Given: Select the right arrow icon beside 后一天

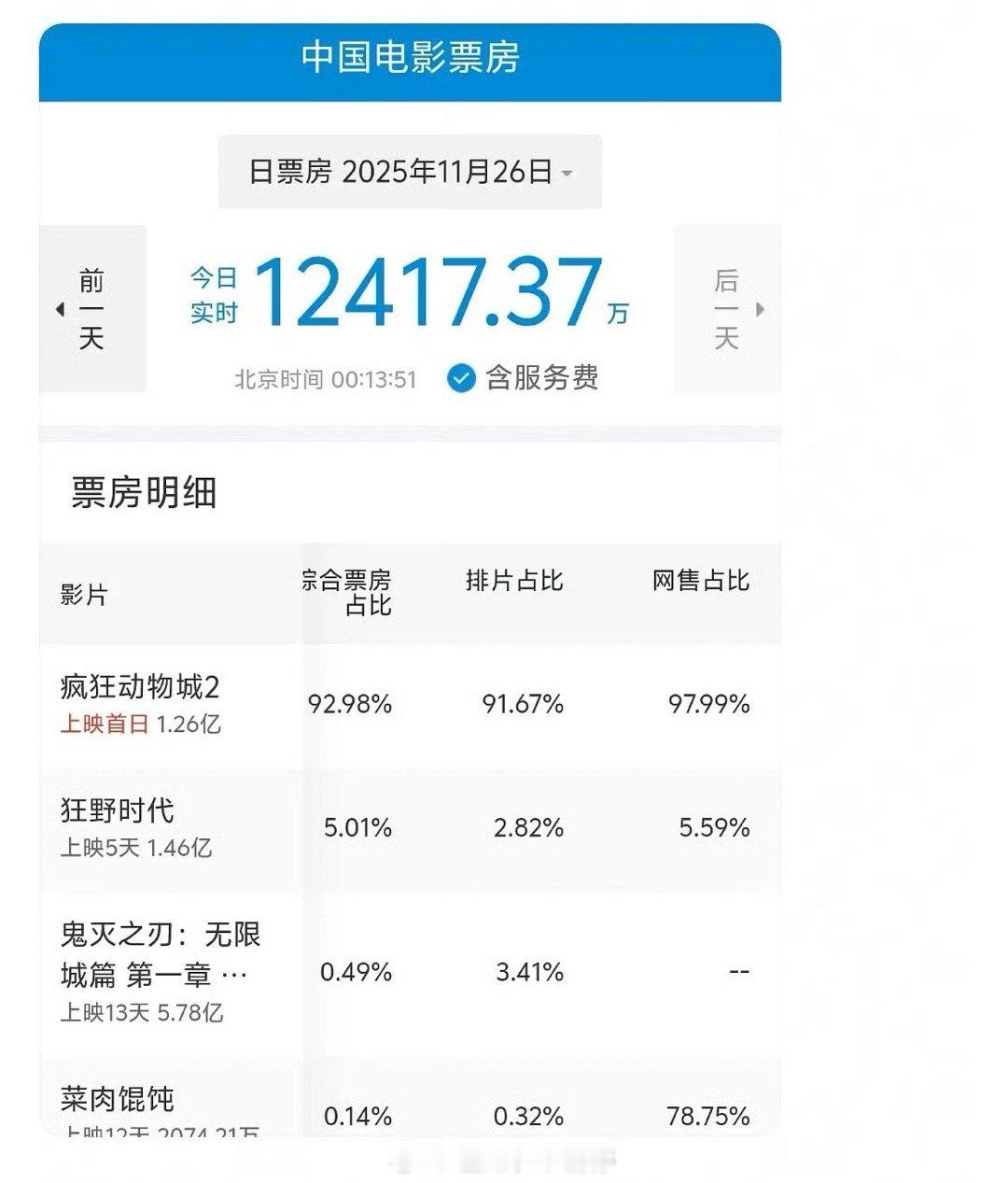Looking at the screenshot, I should click(761, 310).
